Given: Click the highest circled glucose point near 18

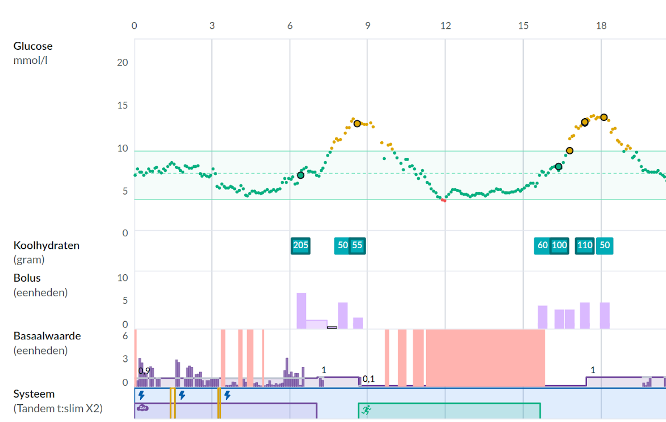Looking at the screenshot, I should pos(604,117).
